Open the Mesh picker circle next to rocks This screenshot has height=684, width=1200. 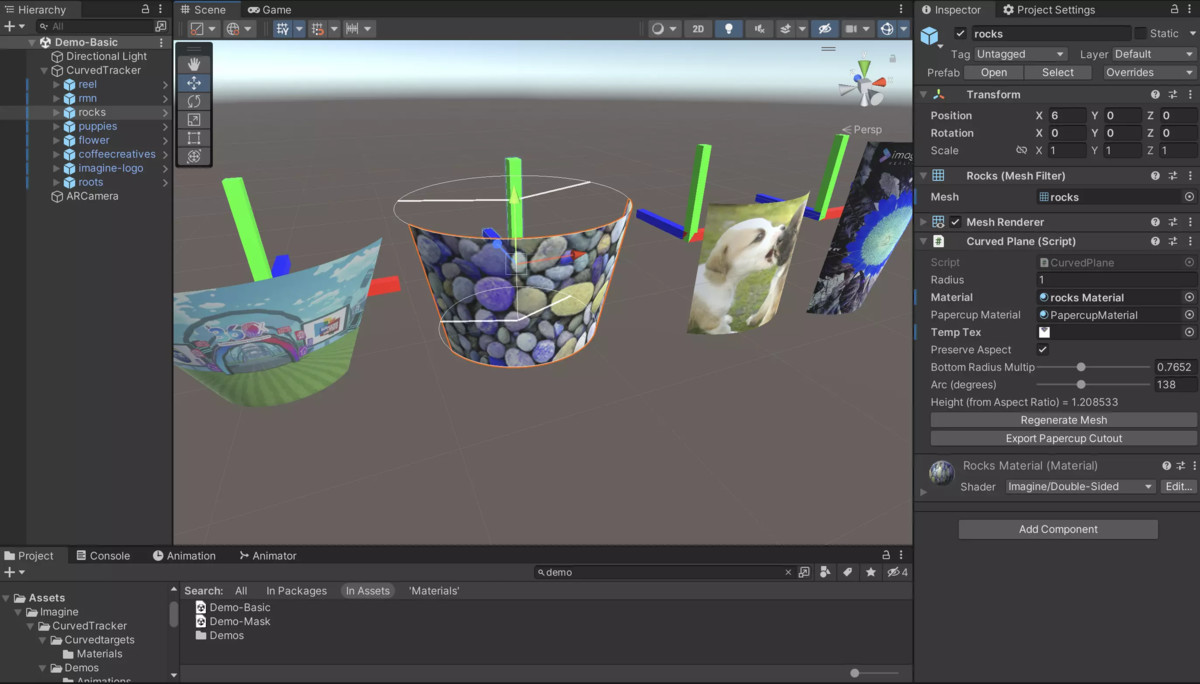[1189, 197]
